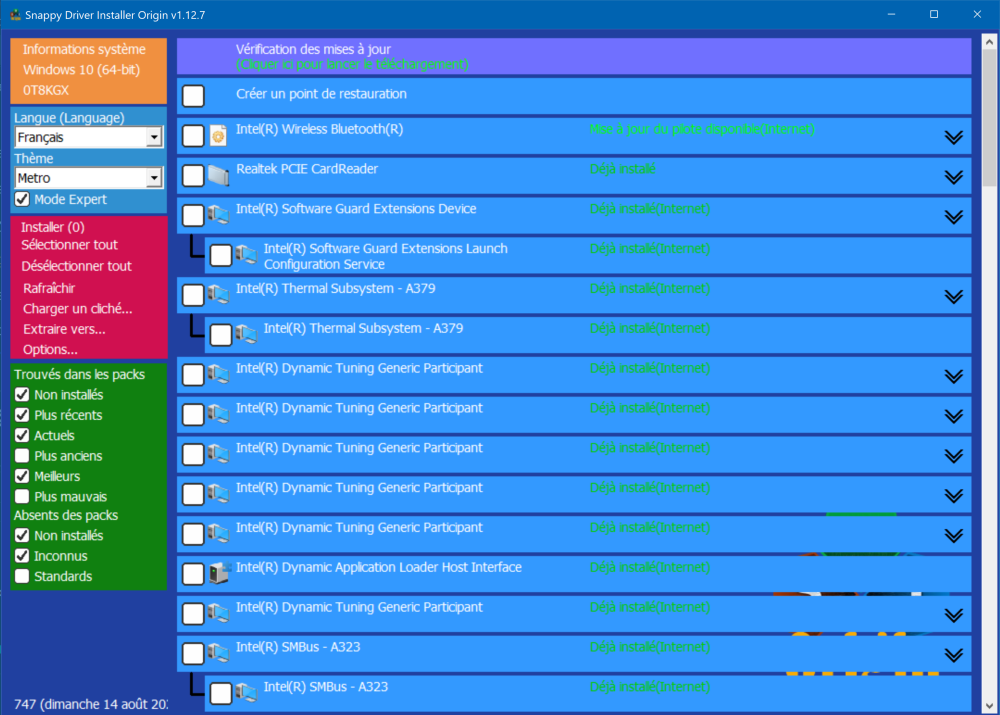
Task: Uncheck the Actuels filter
Action: (x=22, y=435)
